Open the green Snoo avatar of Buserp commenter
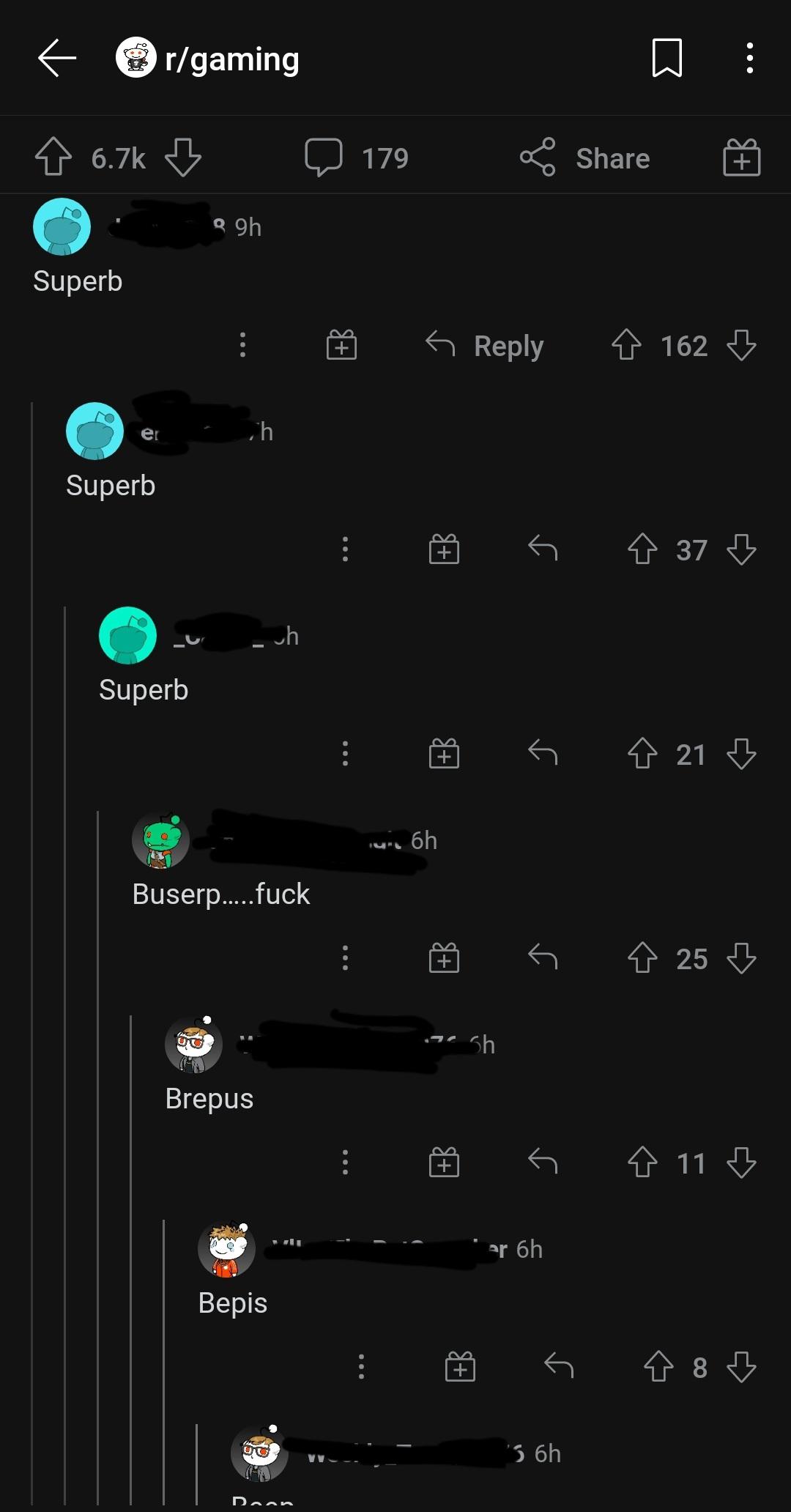The width and height of the screenshot is (791, 1512). pos(160,840)
